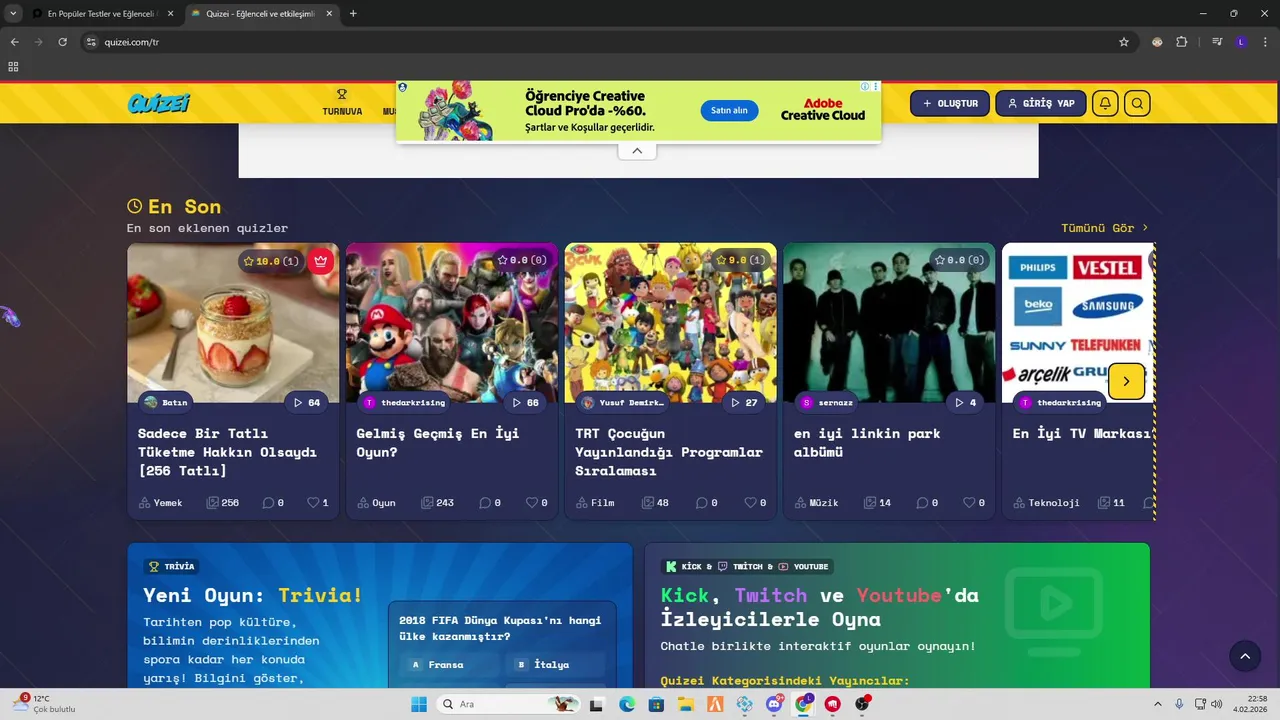Click the Quizei logo in the header
This screenshot has width=1280, height=720.
tap(159, 103)
